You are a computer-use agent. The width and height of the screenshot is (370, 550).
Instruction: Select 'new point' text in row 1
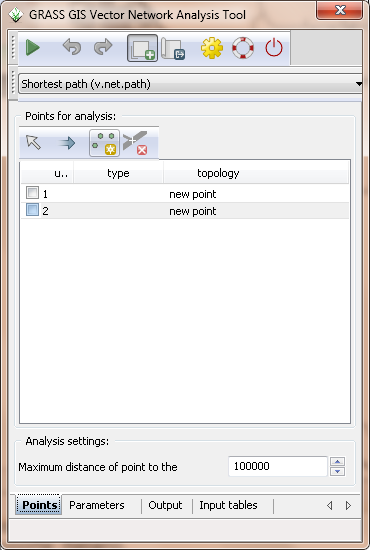tap(193, 194)
